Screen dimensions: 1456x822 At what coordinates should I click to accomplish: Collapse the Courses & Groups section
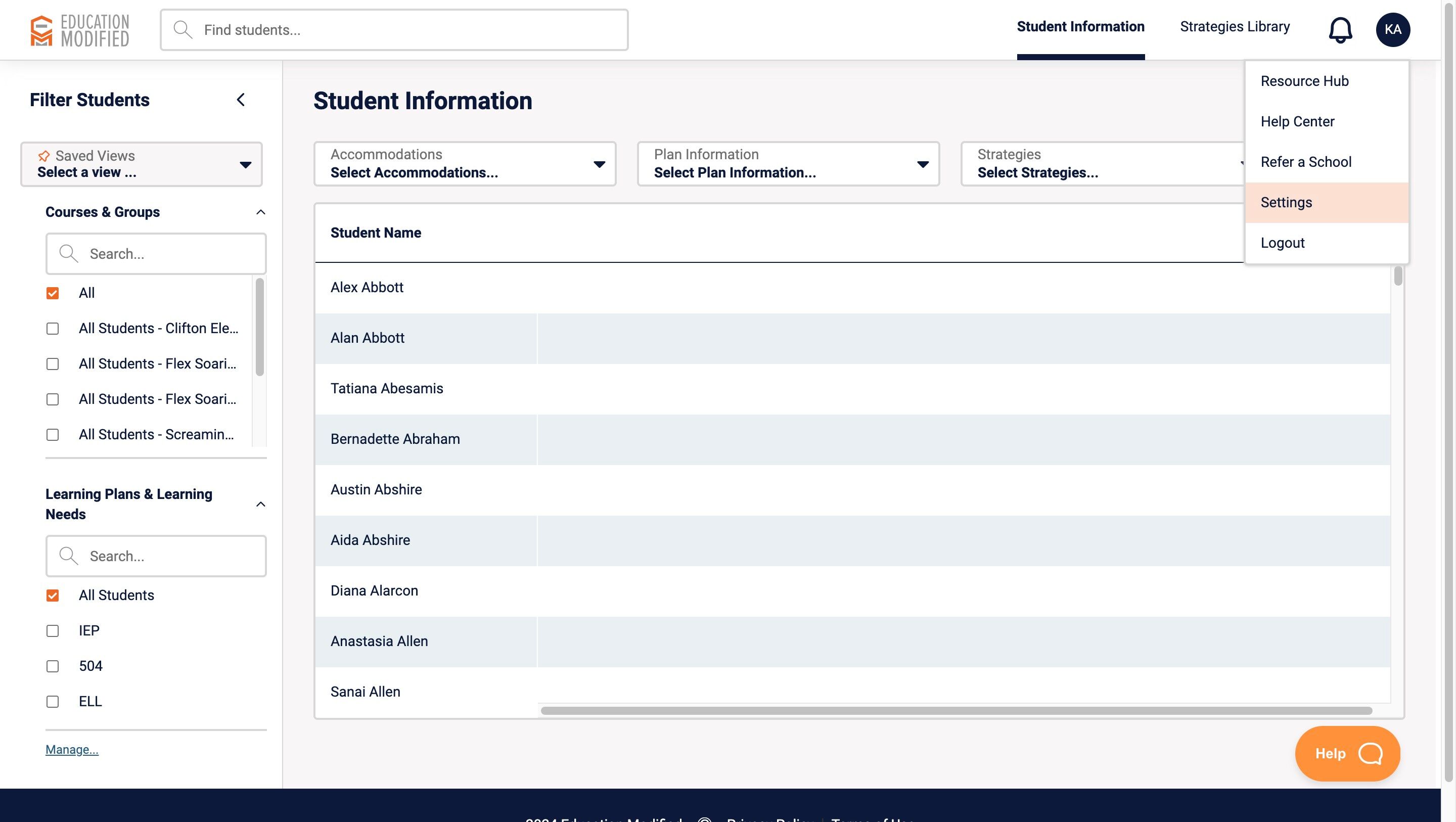[x=260, y=212]
